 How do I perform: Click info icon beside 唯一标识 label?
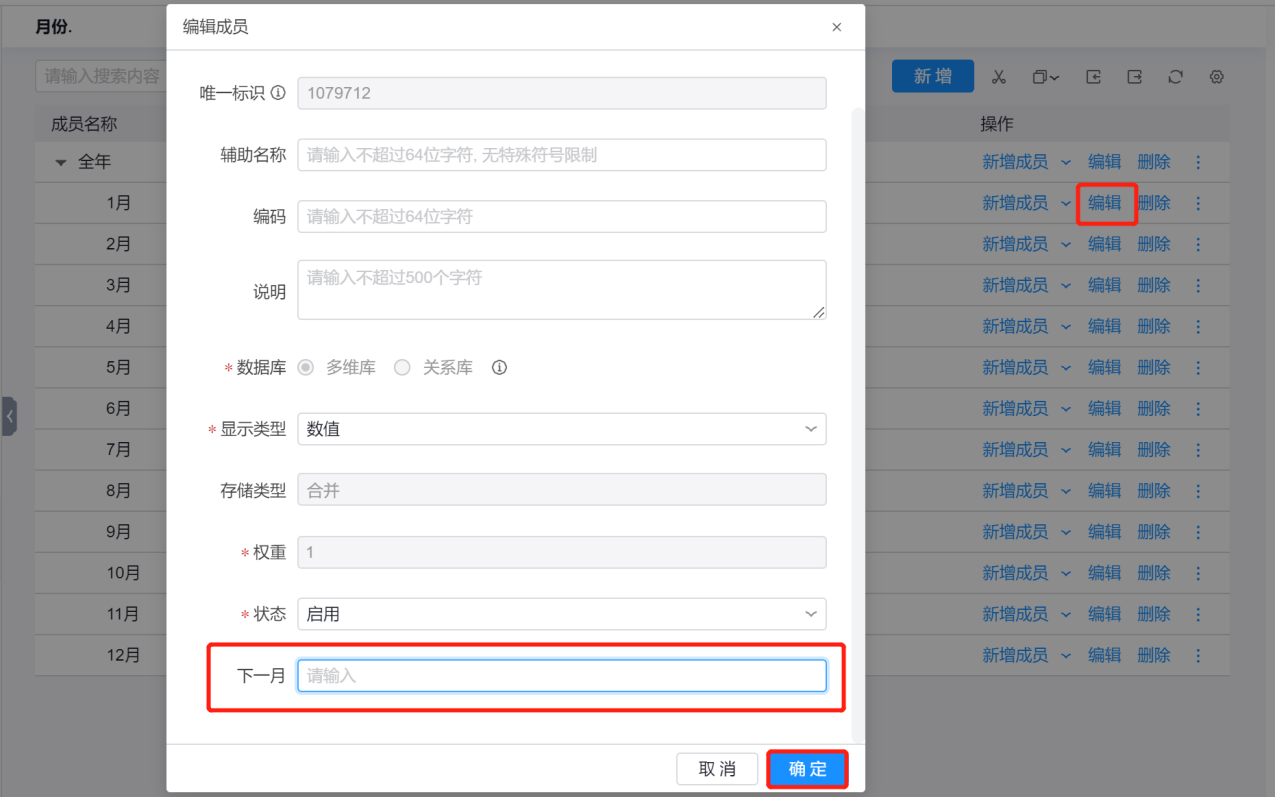tap(278, 93)
